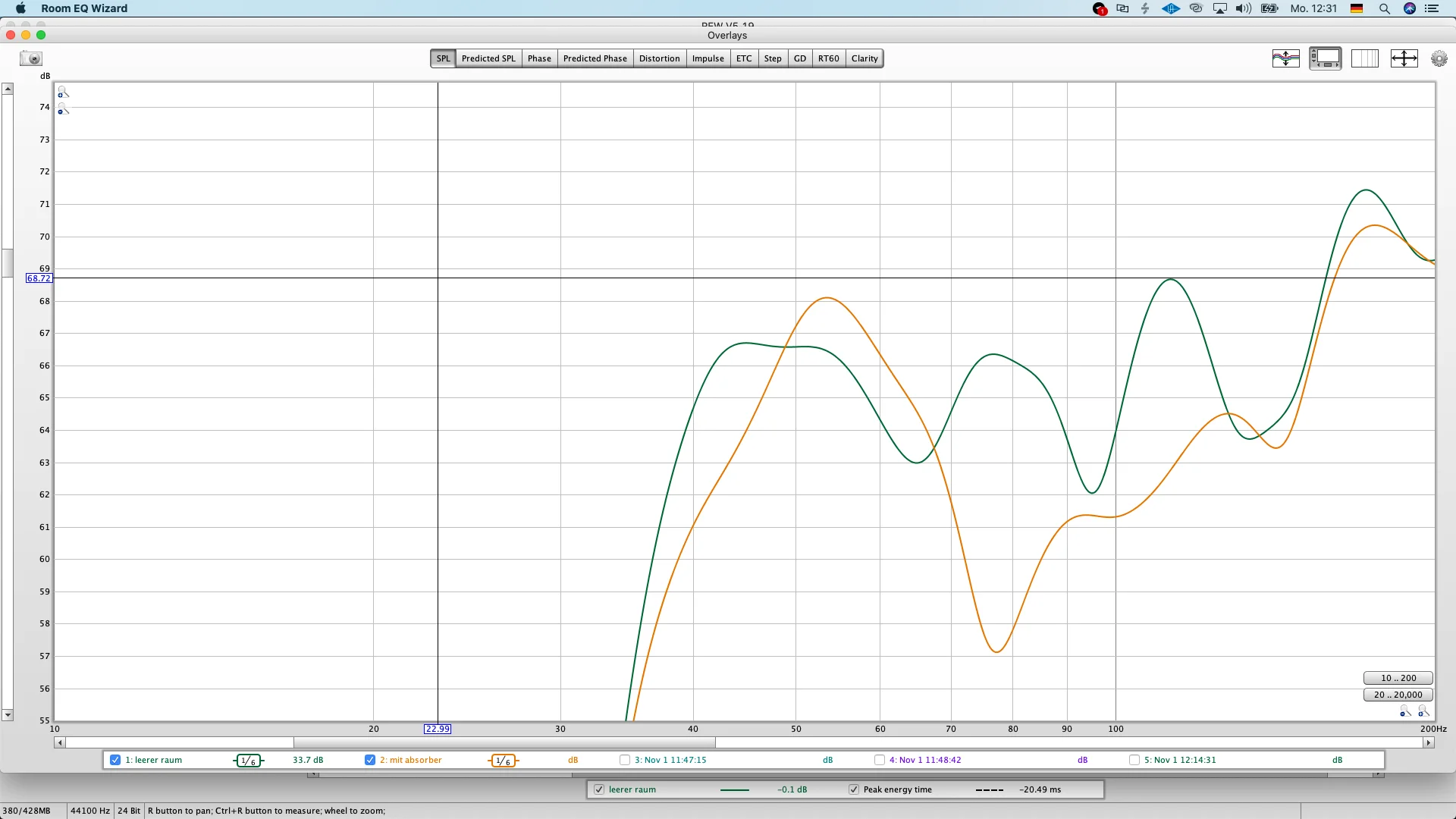Click the vertical zoom-out magnifier icon

63,110
